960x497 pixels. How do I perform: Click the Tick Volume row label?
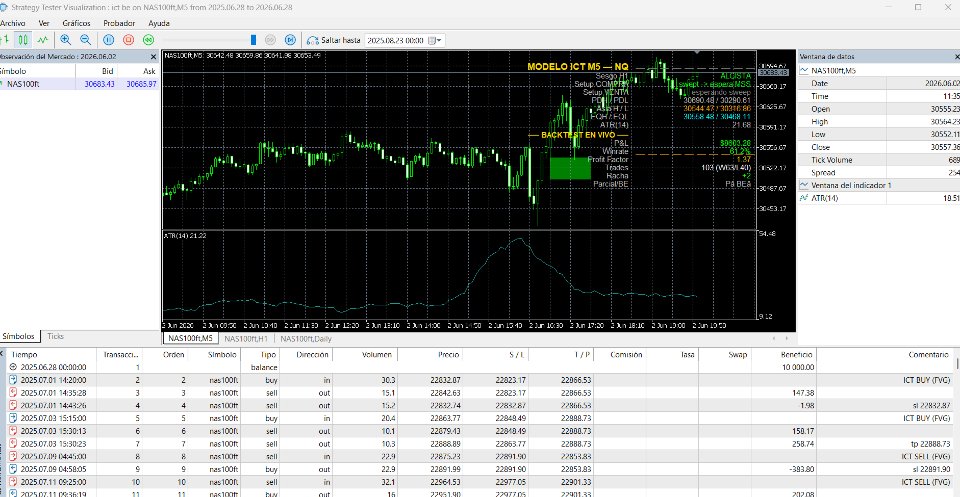[x=830, y=160]
